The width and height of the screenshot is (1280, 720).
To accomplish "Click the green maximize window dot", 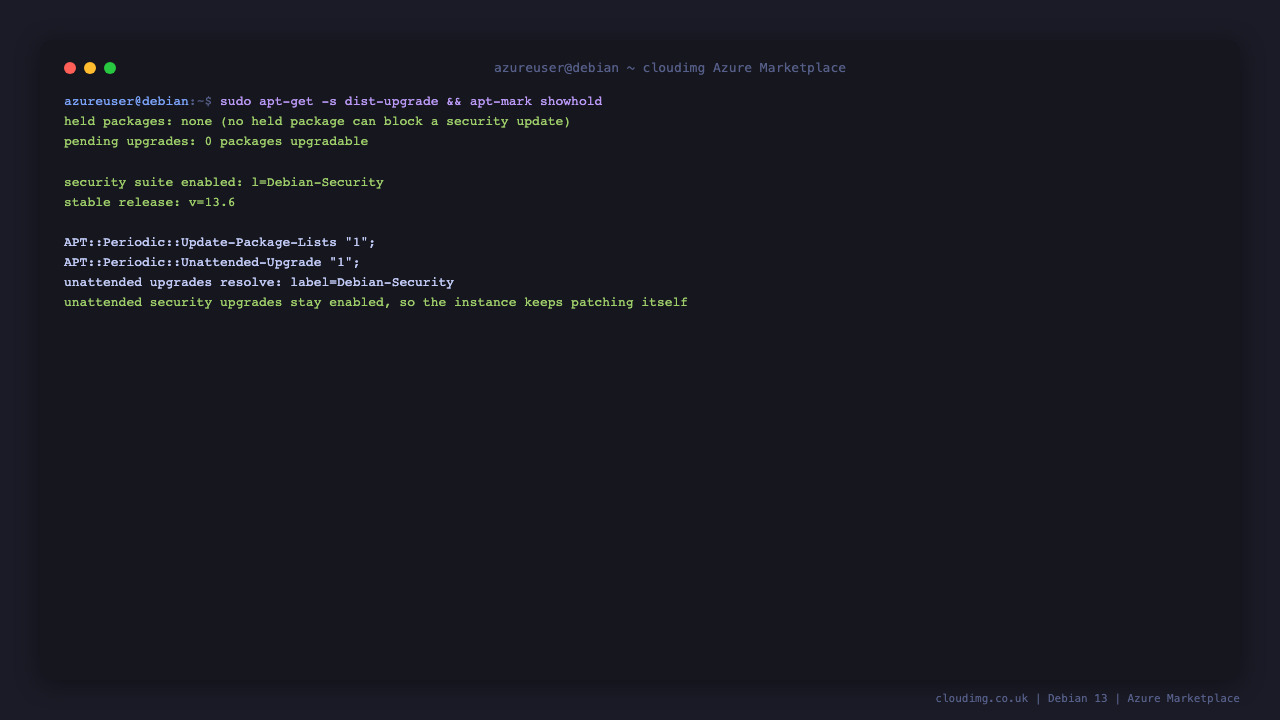I will pos(110,68).
